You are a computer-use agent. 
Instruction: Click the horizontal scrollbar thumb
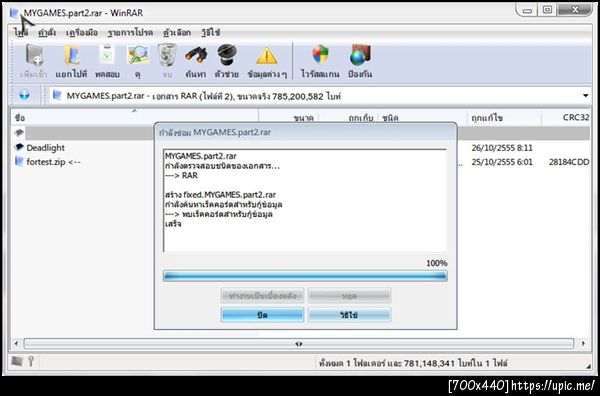tap(298, 344)
